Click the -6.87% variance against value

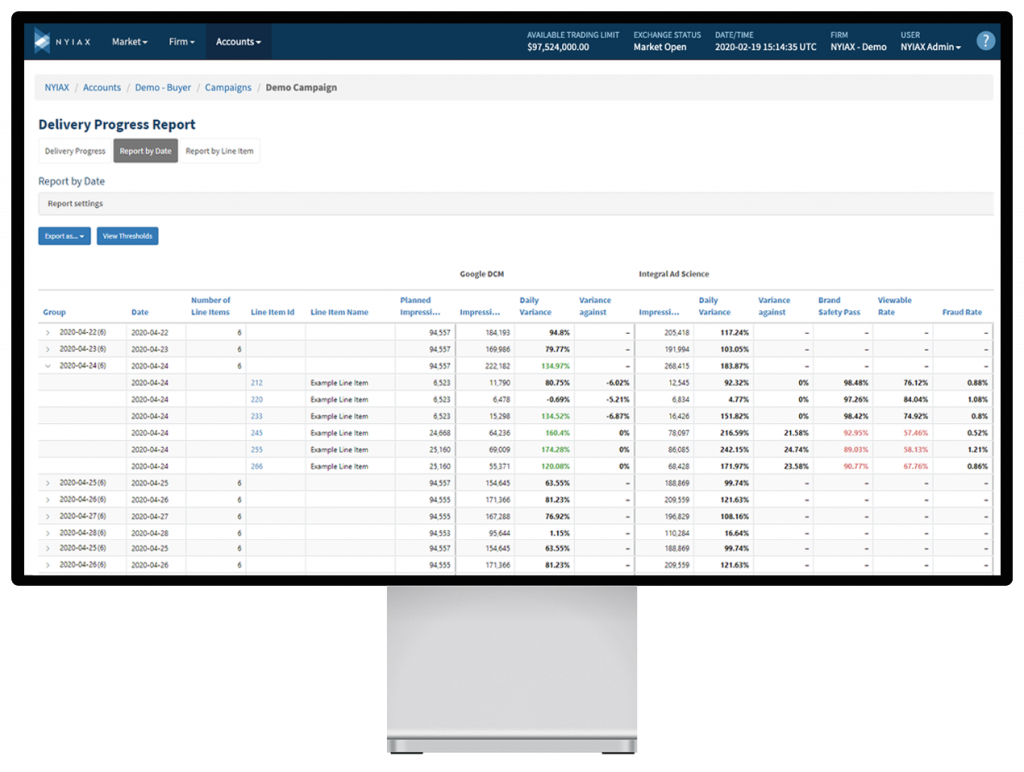pyautogui.click(x=618, y=416)
